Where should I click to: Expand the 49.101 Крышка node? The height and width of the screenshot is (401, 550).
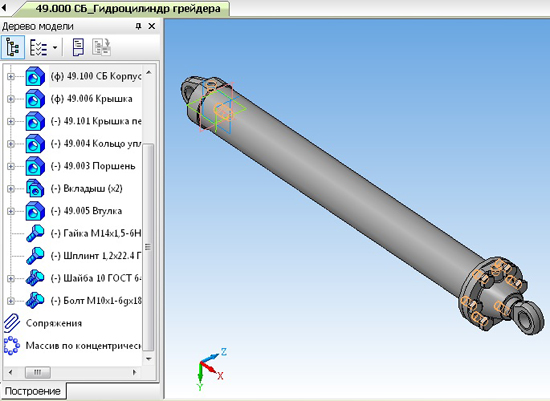11,121
